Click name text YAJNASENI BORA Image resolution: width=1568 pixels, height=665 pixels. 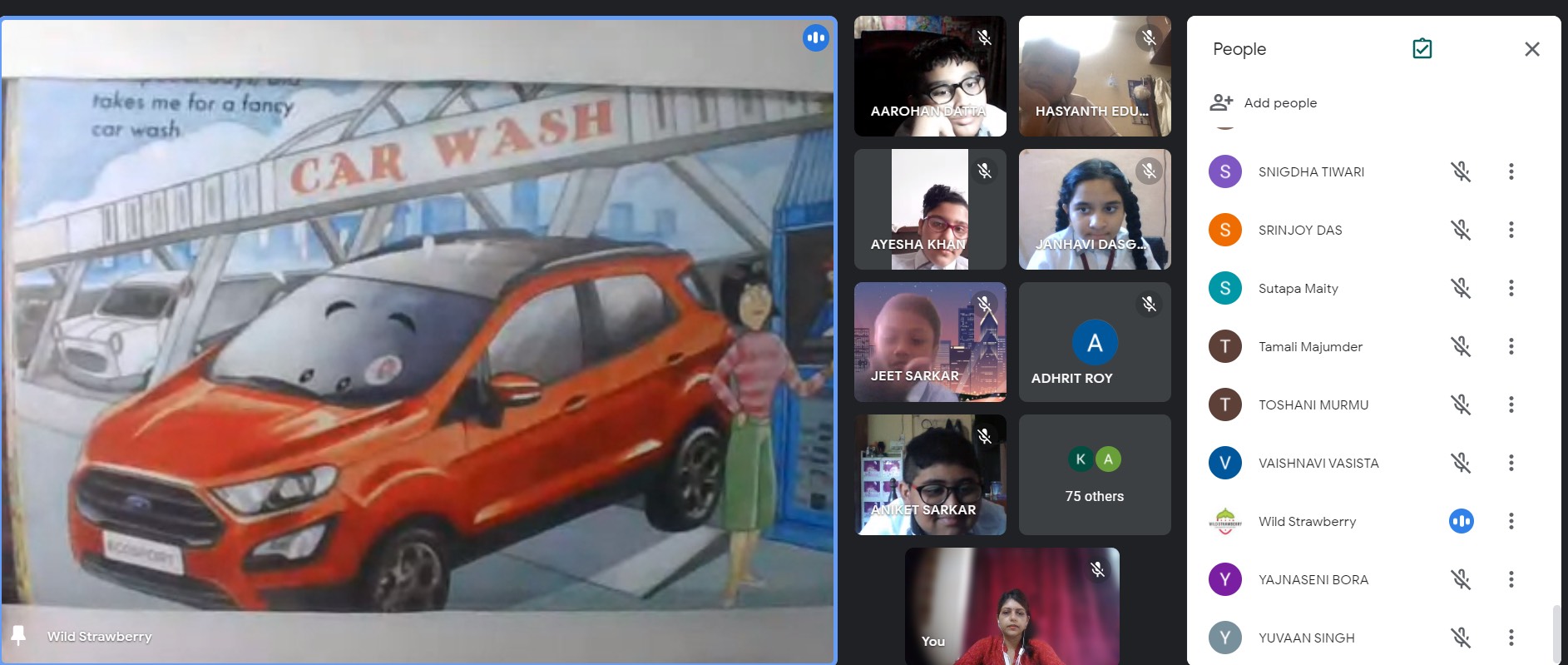1313,579
